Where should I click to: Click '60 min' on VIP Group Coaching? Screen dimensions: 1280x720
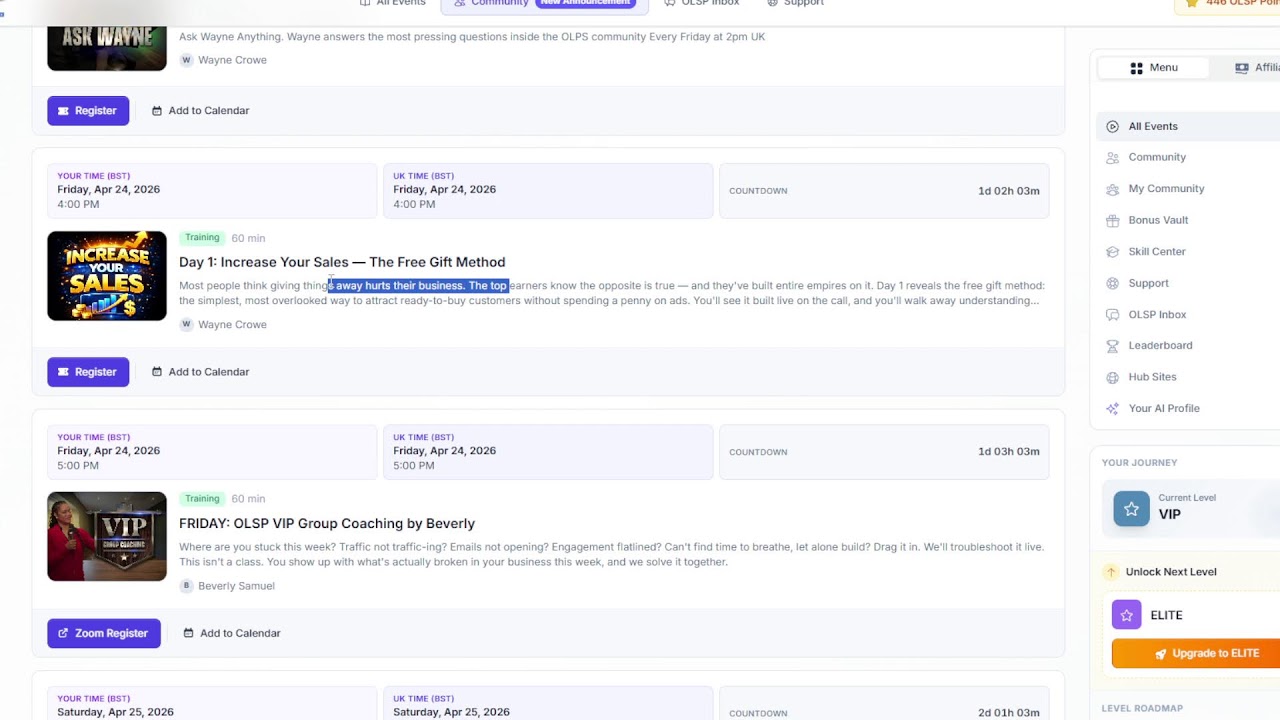tap(248, 499)
